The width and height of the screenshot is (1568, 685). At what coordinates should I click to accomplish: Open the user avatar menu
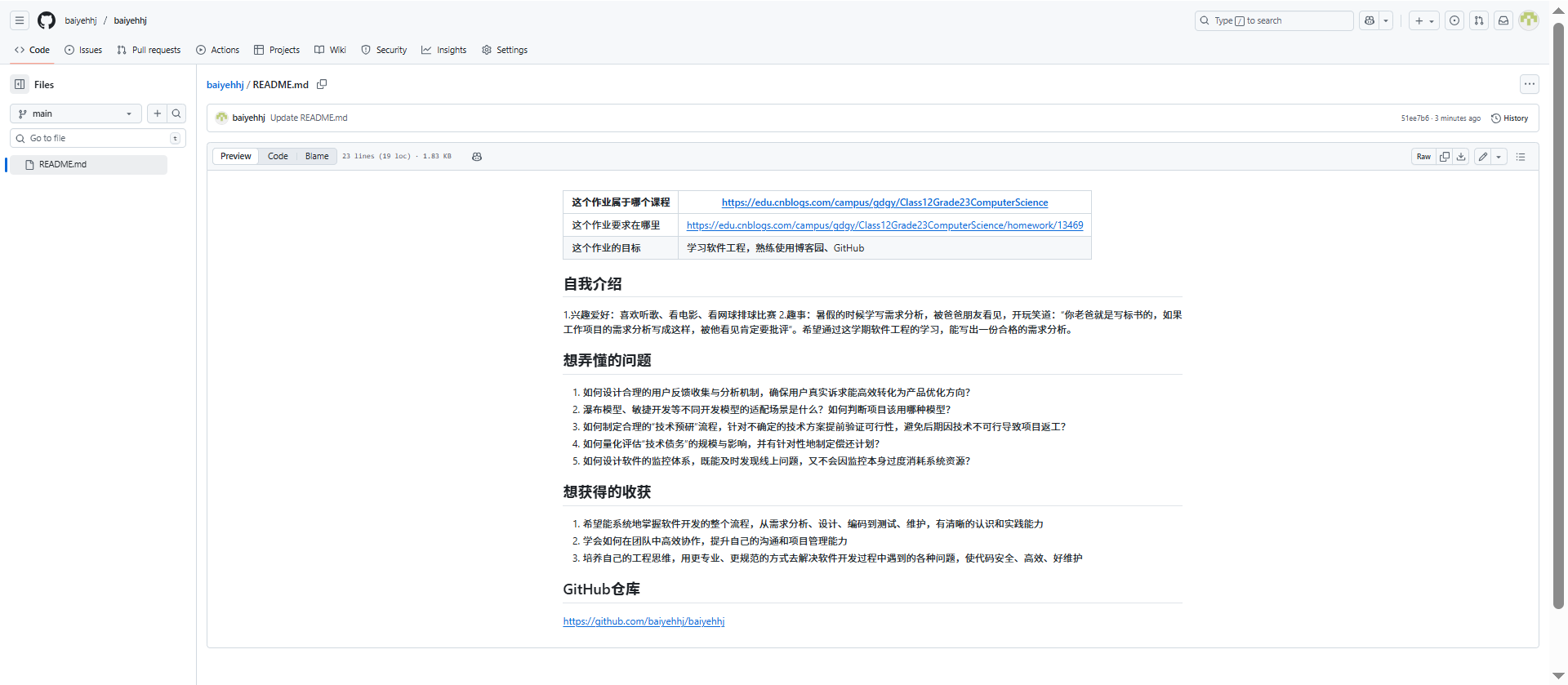(x=1529, y=20)
